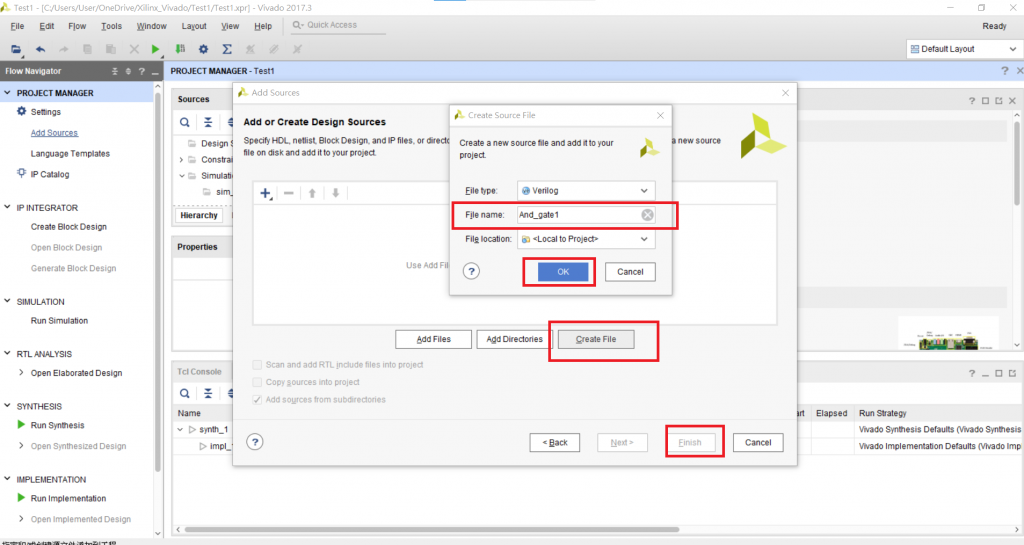Click the plus add icon in Add Sources
The width and height of the screenshot is (1024, 545).
tap(266, 193)
